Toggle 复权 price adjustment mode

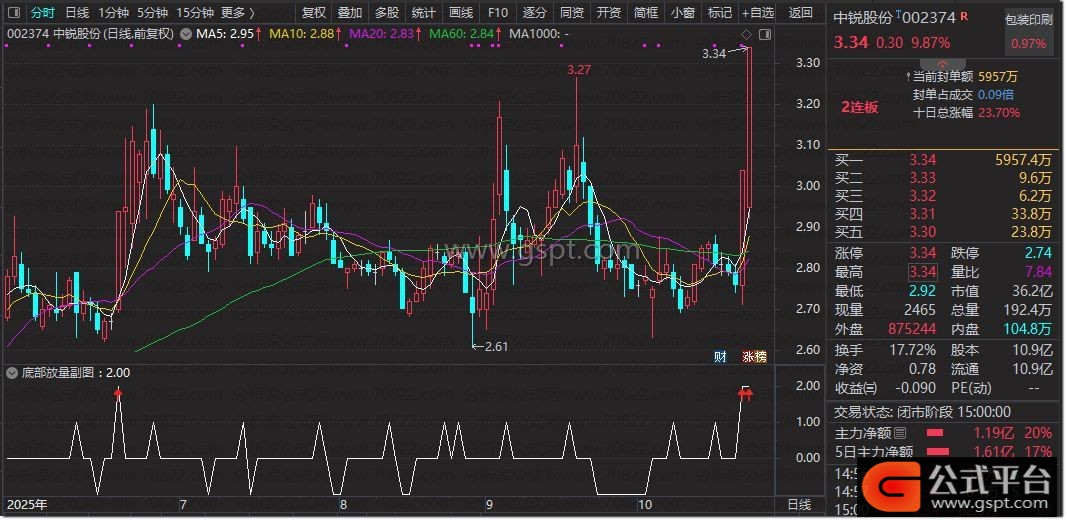[x=314, y=13]
